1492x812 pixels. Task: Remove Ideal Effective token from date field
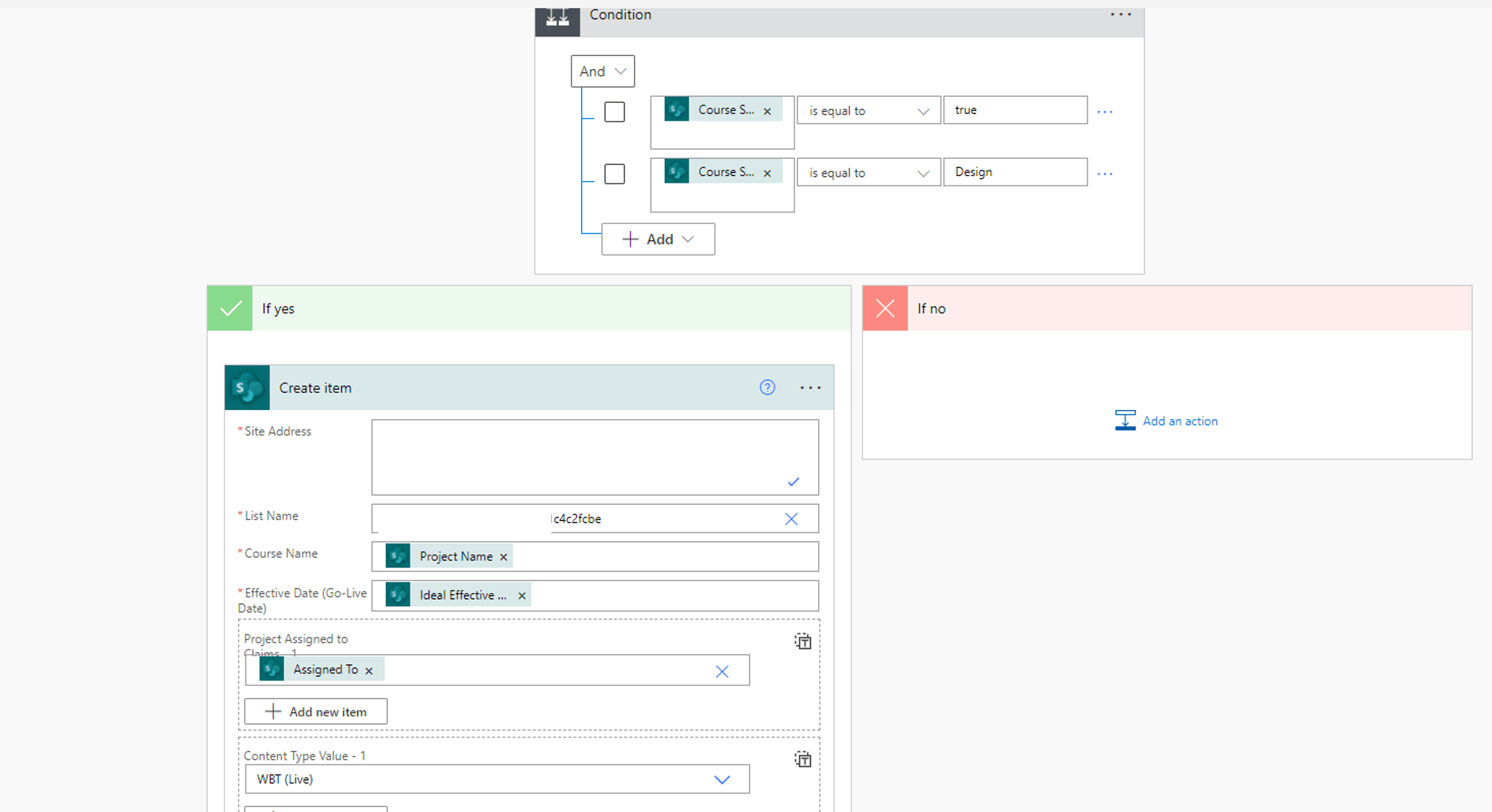[522, 596]
